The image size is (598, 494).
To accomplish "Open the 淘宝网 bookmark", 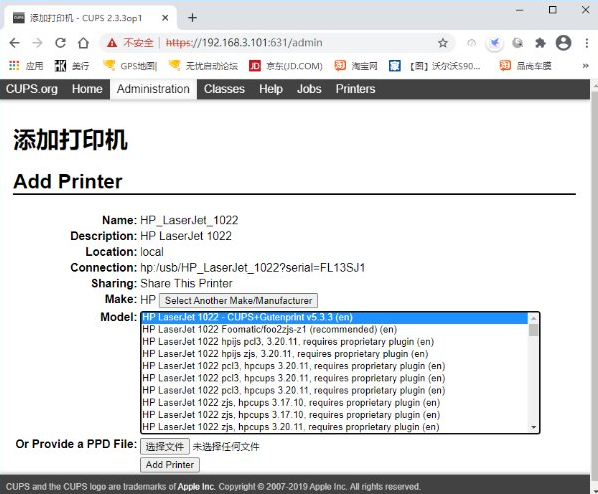I will (x=356, y=66).
